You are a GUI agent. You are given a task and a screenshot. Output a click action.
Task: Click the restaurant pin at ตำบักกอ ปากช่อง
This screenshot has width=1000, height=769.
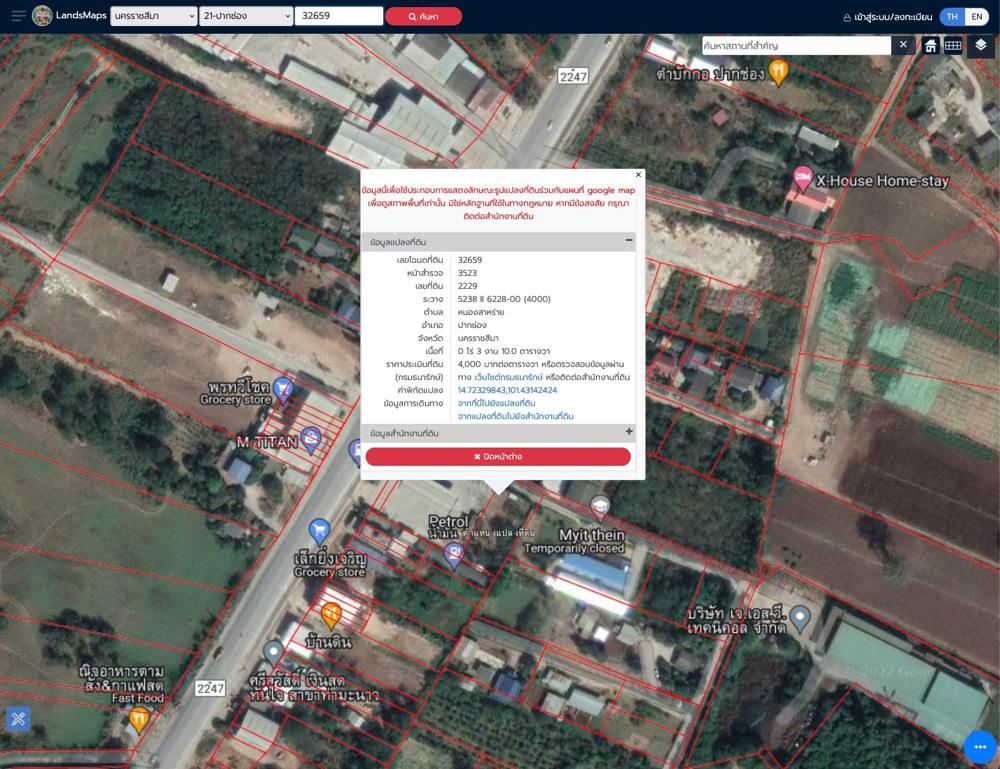[x=777, y=71]
